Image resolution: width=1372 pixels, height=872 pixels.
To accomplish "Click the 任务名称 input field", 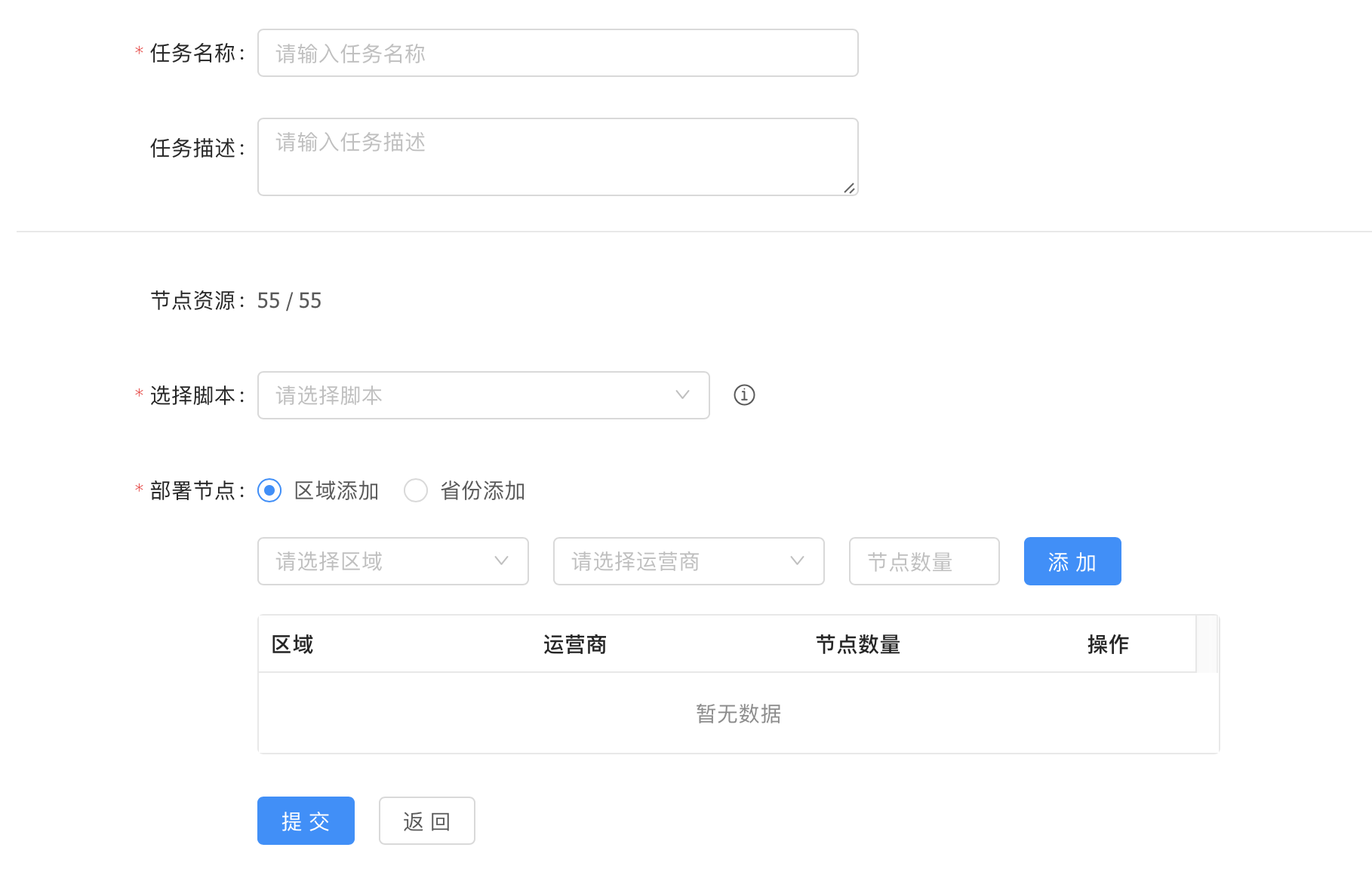I will 557,52.
